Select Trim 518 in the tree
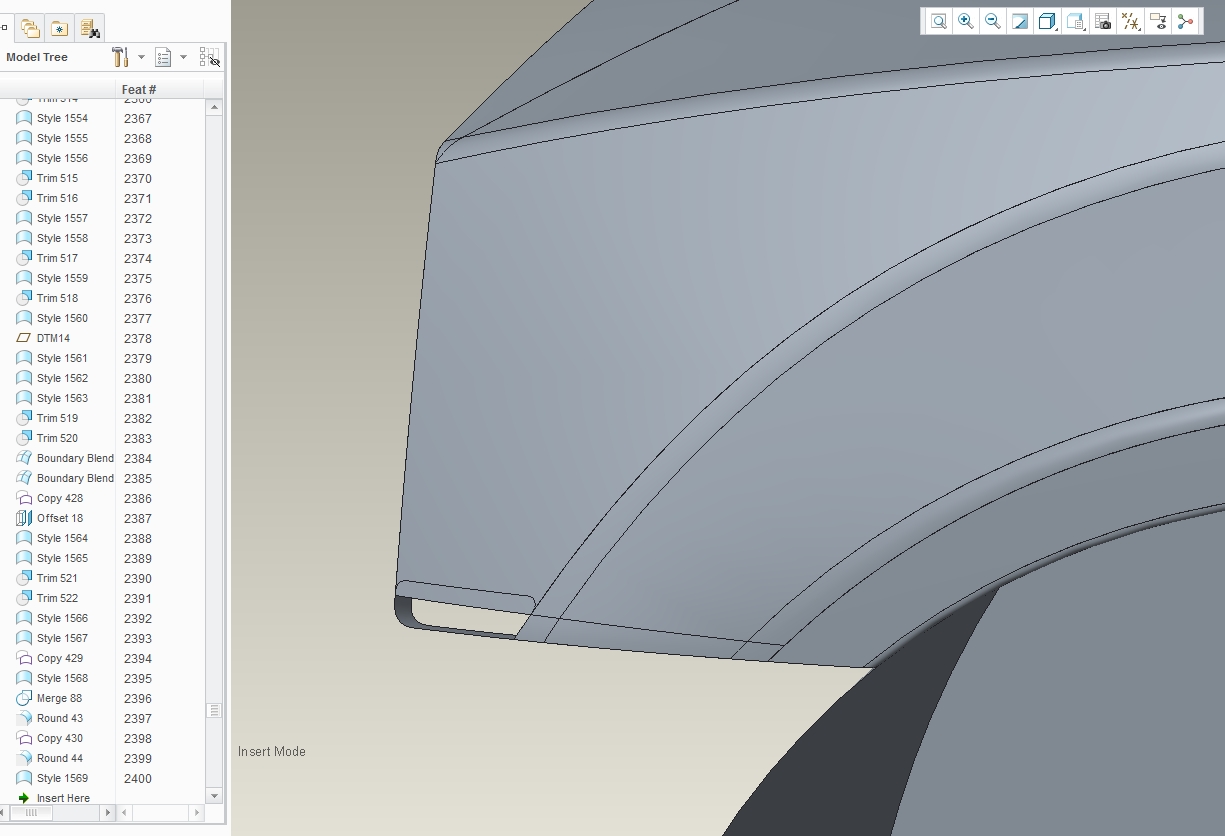 57,298
